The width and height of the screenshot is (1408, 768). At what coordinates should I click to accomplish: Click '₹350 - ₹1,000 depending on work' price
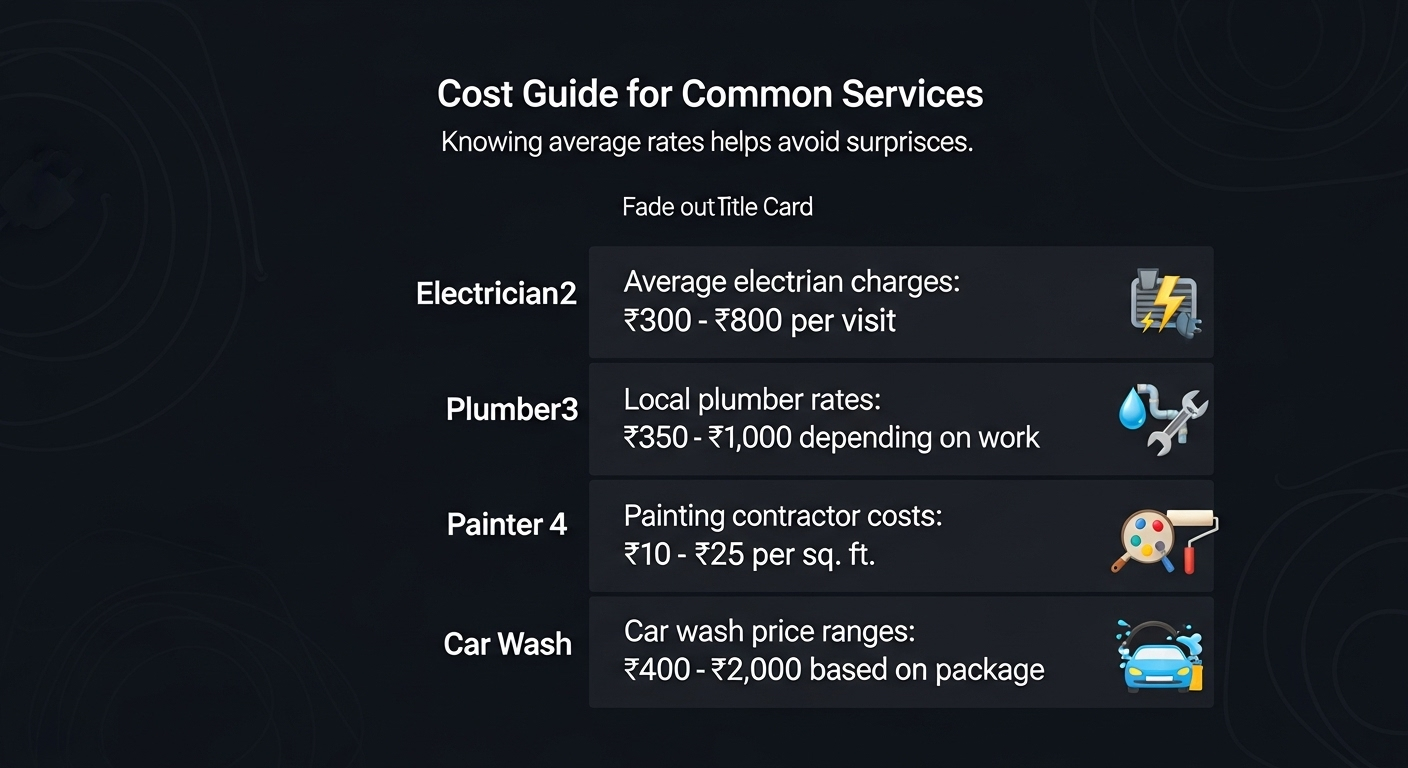click(x=832, y=437)
